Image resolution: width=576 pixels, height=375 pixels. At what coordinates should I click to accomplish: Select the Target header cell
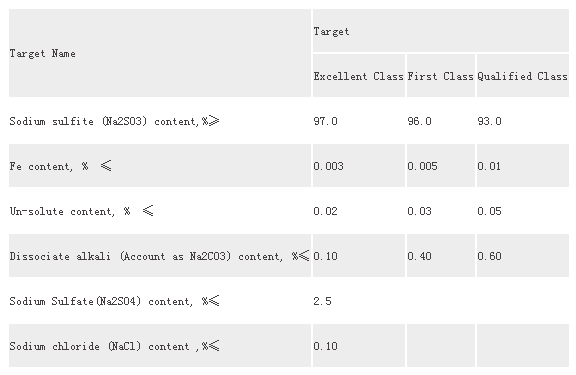tap(441, 31)
